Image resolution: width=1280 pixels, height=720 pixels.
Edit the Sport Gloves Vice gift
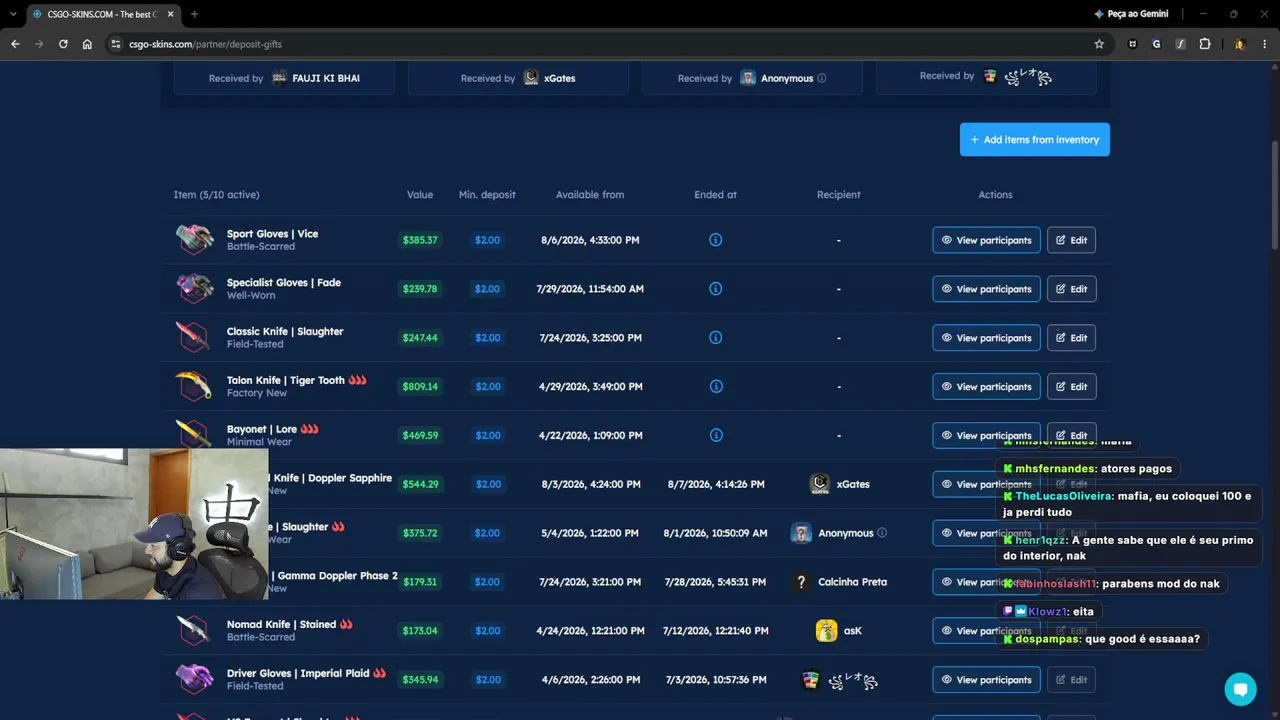coord(1071,240)
